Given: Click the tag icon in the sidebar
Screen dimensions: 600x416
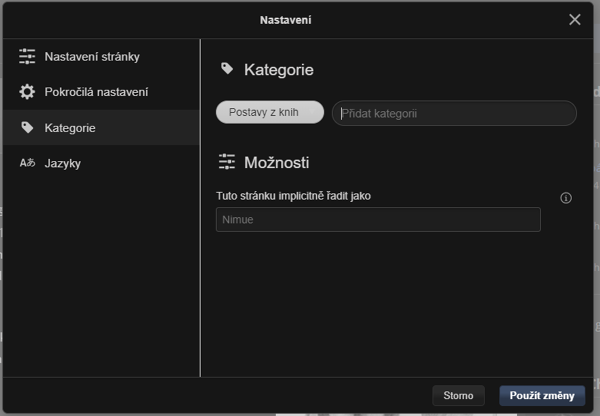Looking at the screenshot, I should tap(27, 128).
